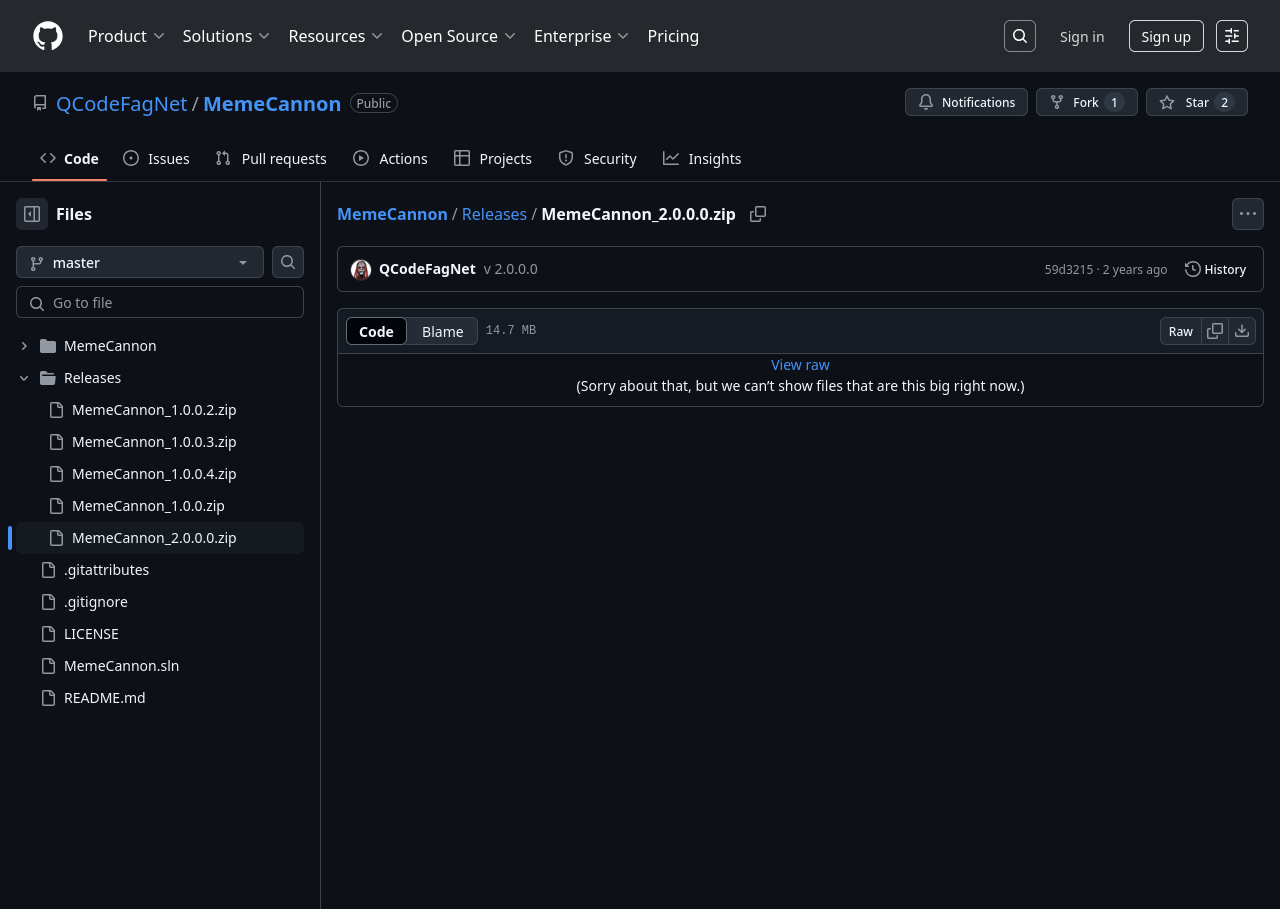Open the Issues tab

[156, 158]
